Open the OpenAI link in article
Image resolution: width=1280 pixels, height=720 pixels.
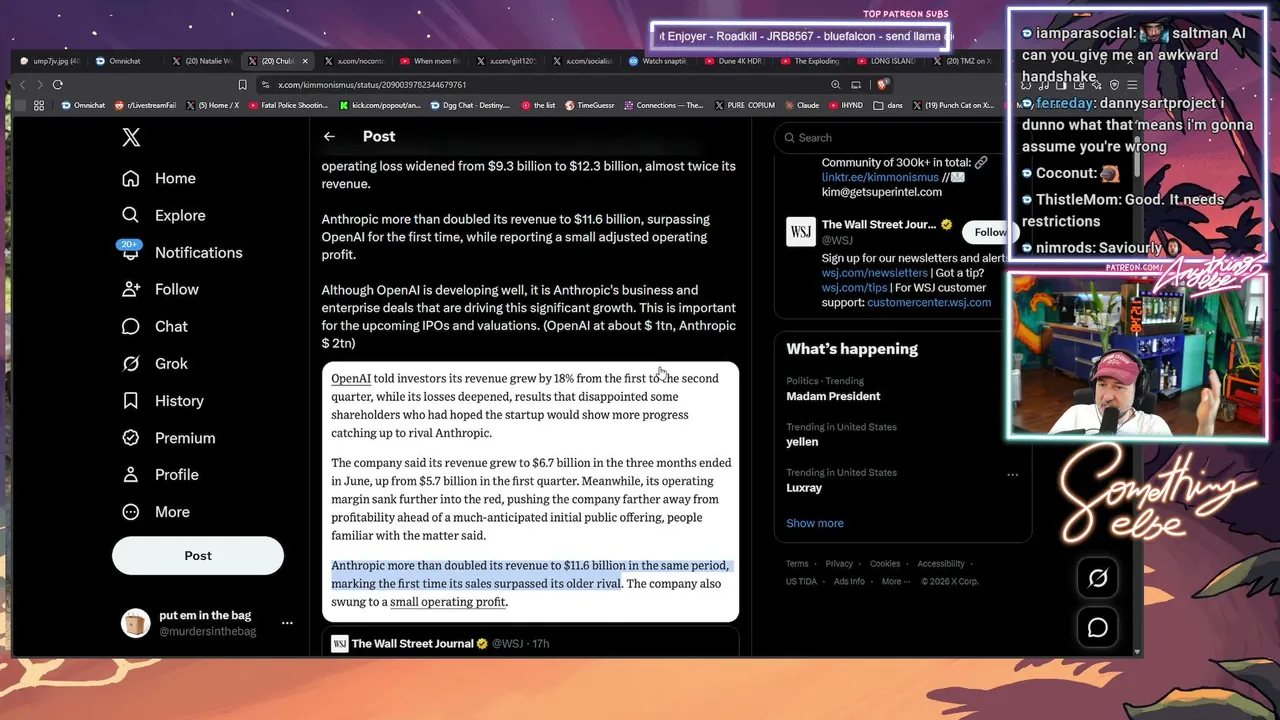coord(351,379)
